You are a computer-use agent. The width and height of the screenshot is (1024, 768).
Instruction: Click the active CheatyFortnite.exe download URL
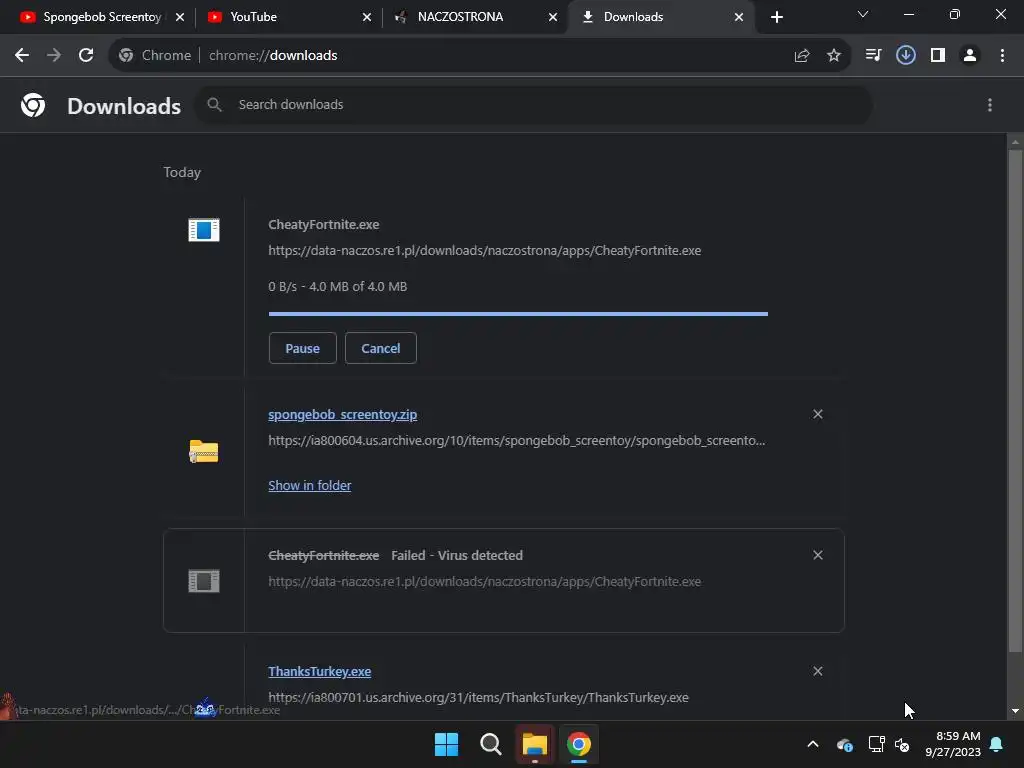(485, 251)
